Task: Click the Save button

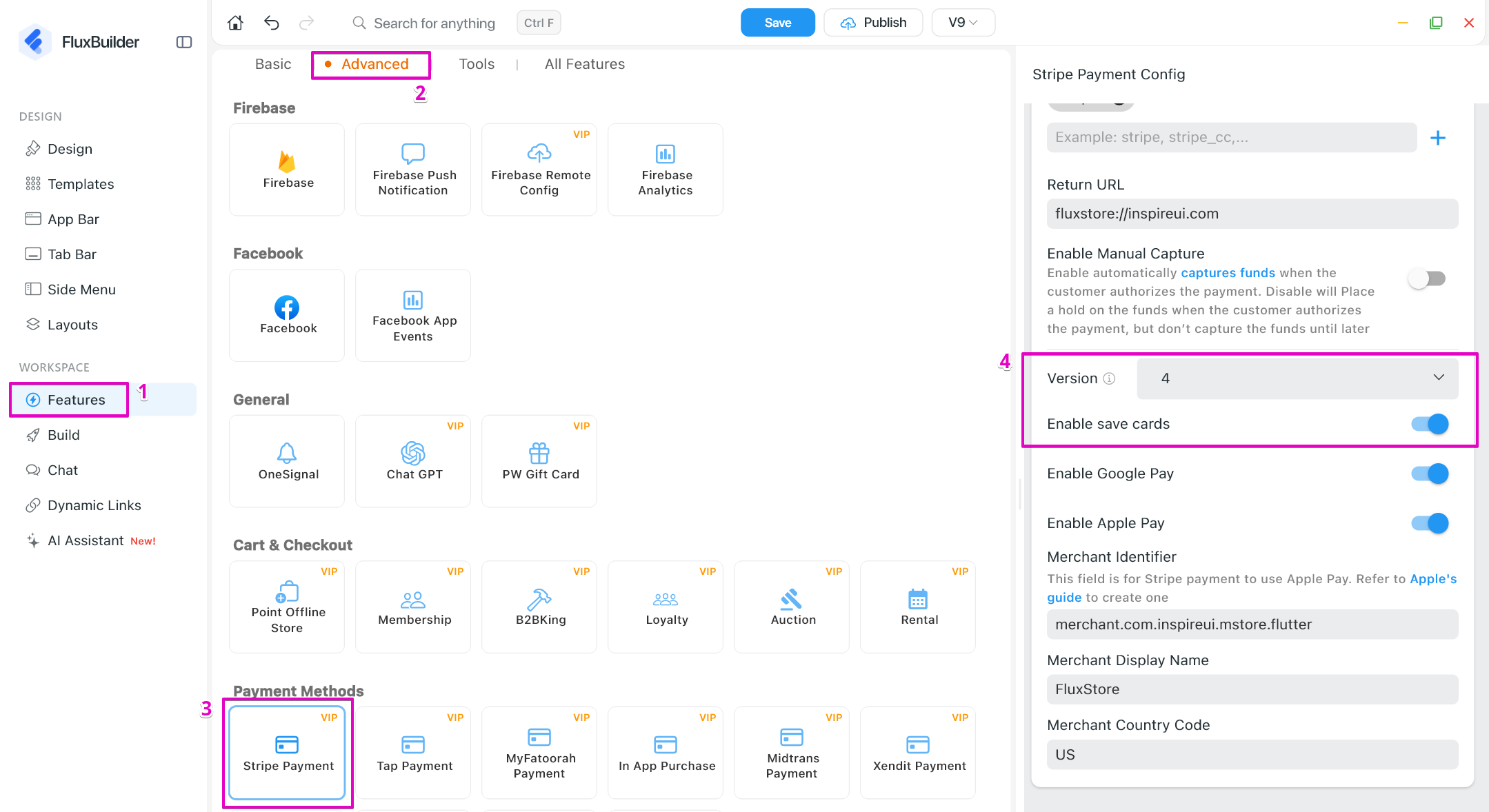Action: tap(777, 23)
